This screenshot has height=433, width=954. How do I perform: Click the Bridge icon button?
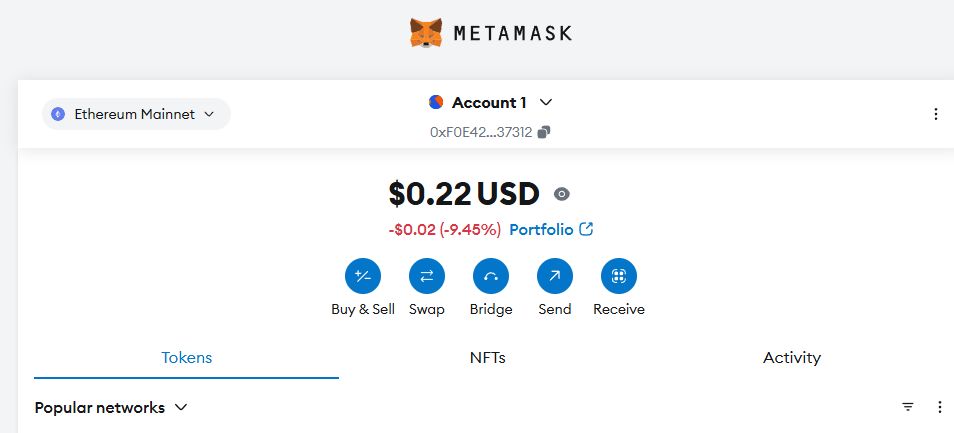tap(491, 276)
